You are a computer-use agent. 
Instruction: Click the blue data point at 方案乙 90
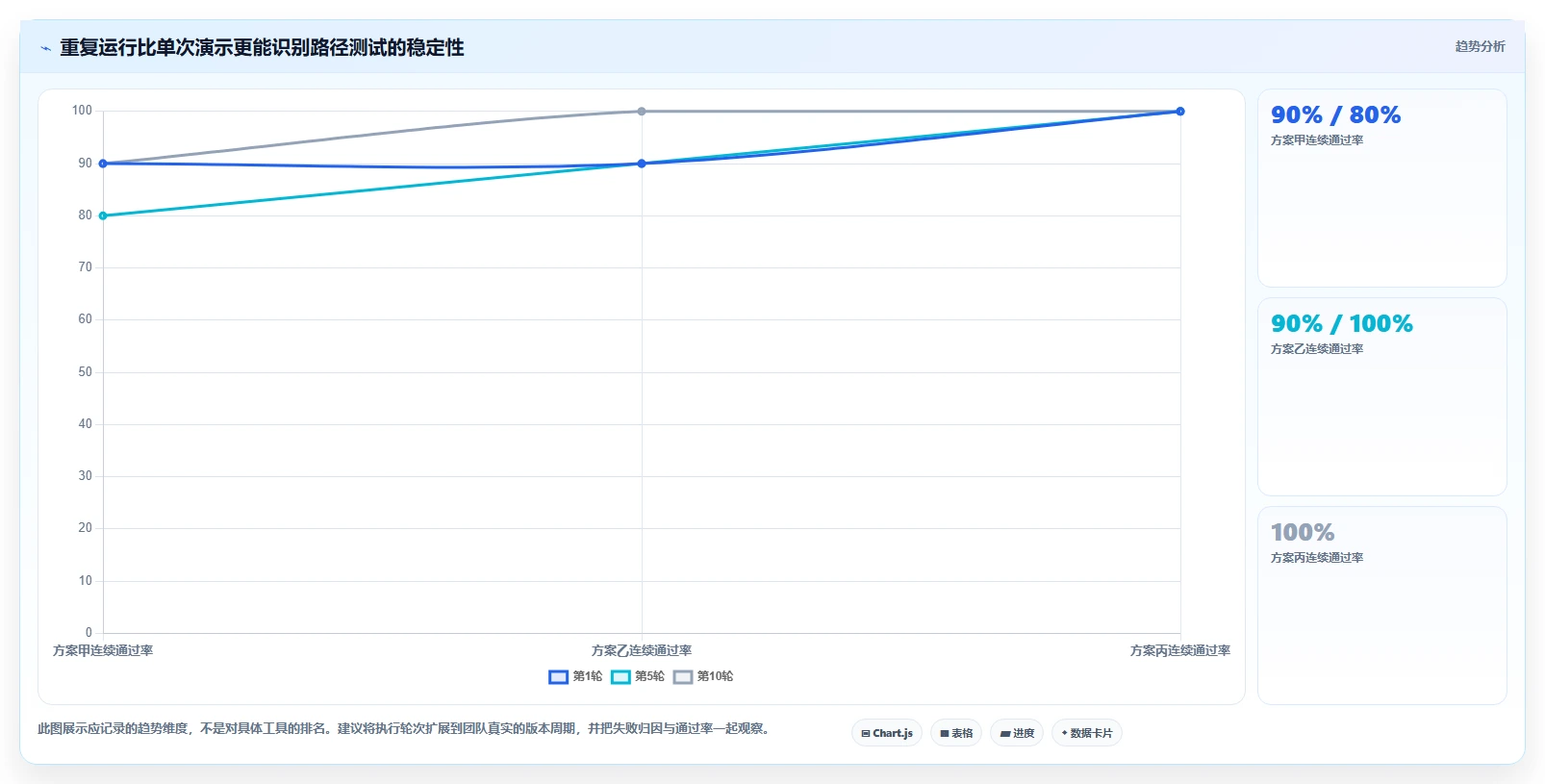click(x=642, y=164)
